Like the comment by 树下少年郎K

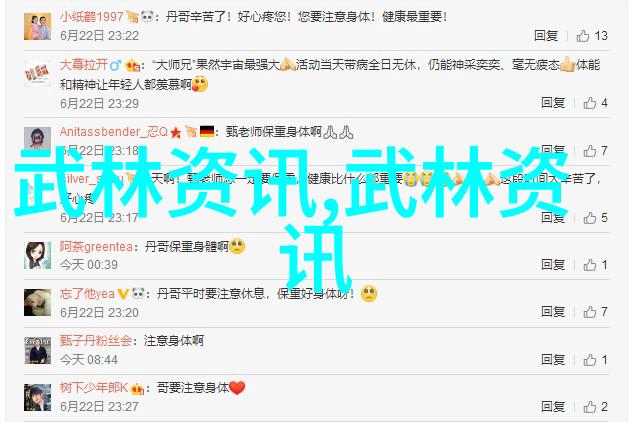pos(595,406)
